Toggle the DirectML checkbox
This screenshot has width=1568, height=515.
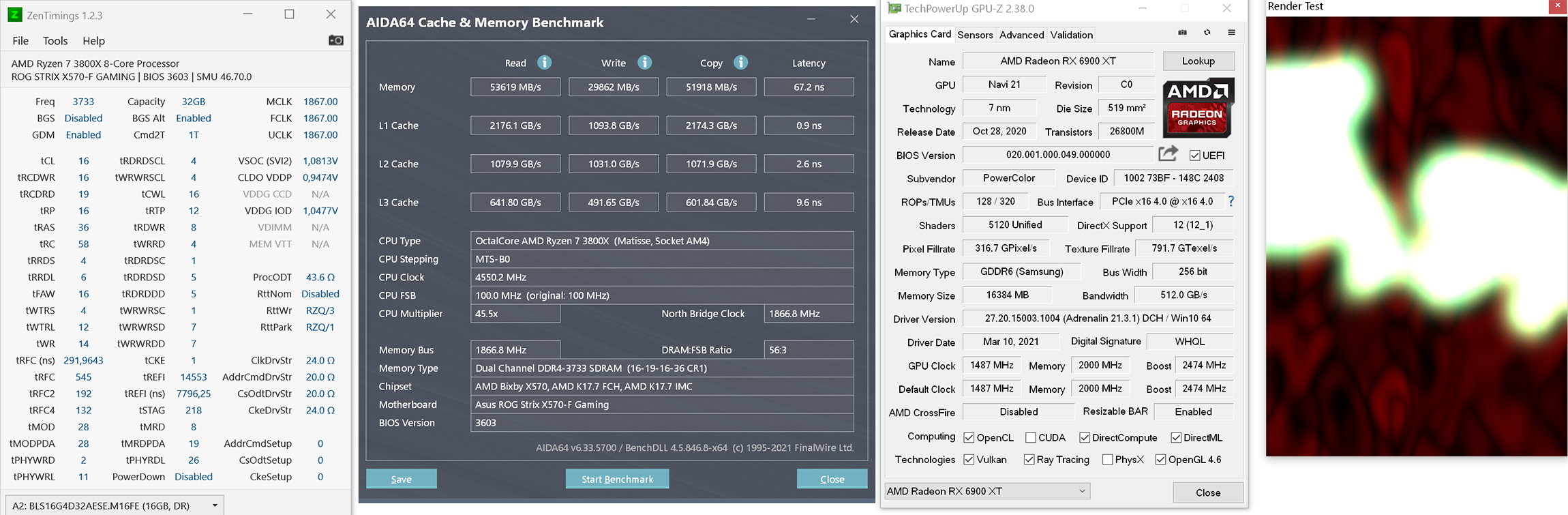(x=1176, y=438)
